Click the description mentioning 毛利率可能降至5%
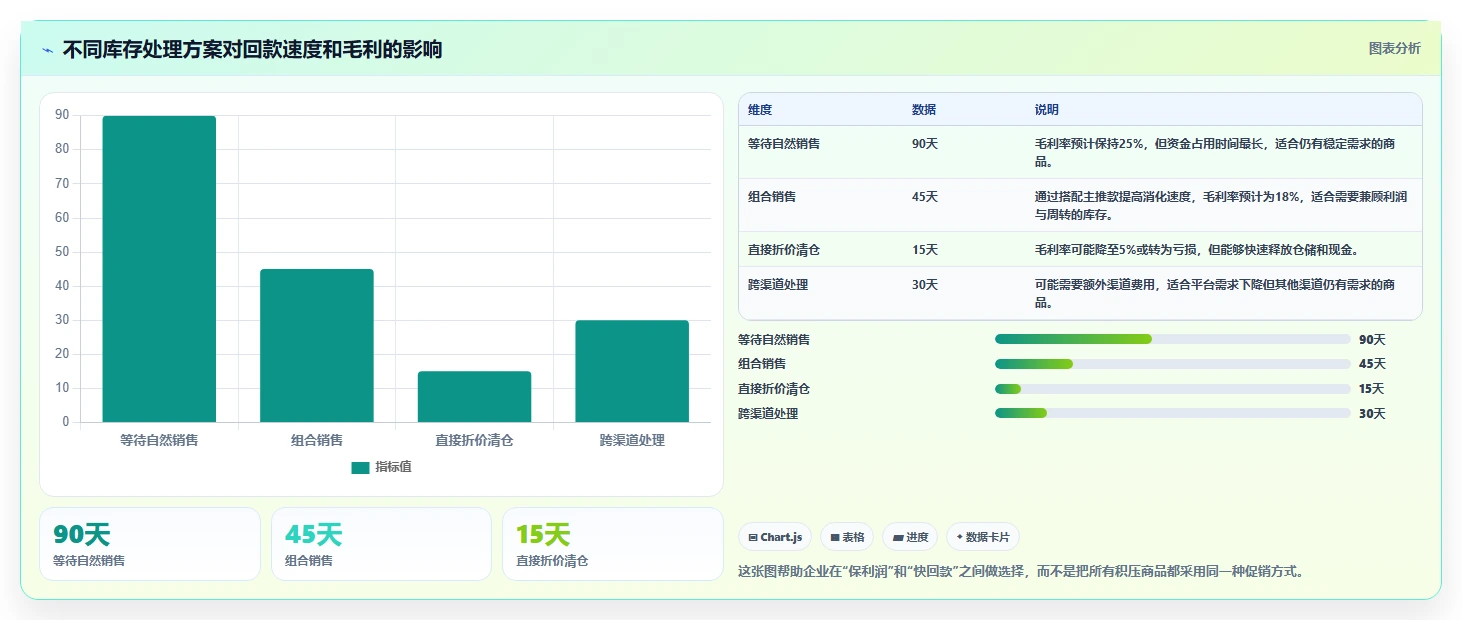Viewport: 1462px width, 620px height. point(1196,250)
